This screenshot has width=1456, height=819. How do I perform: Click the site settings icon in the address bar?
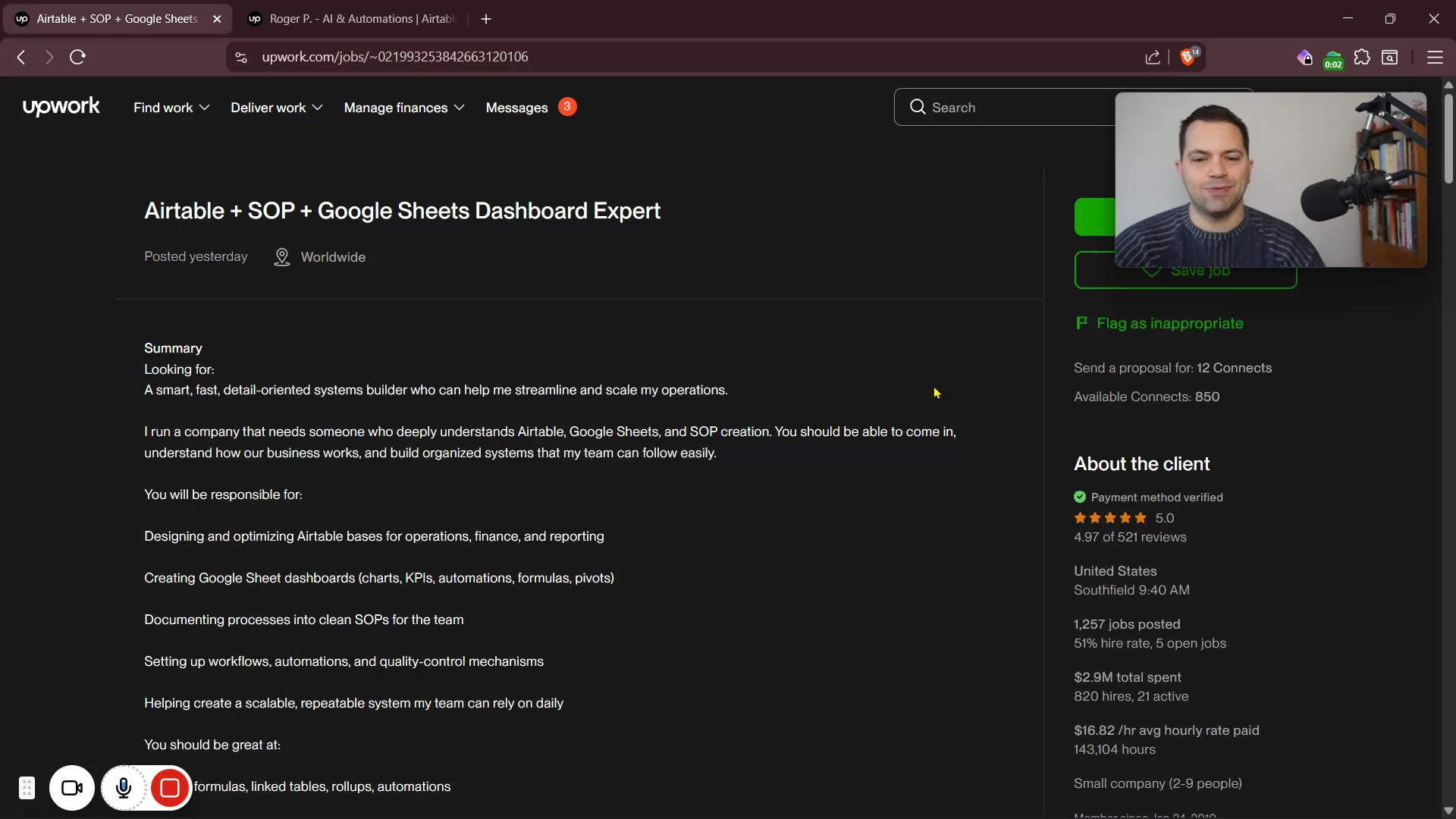click(241, 57)
